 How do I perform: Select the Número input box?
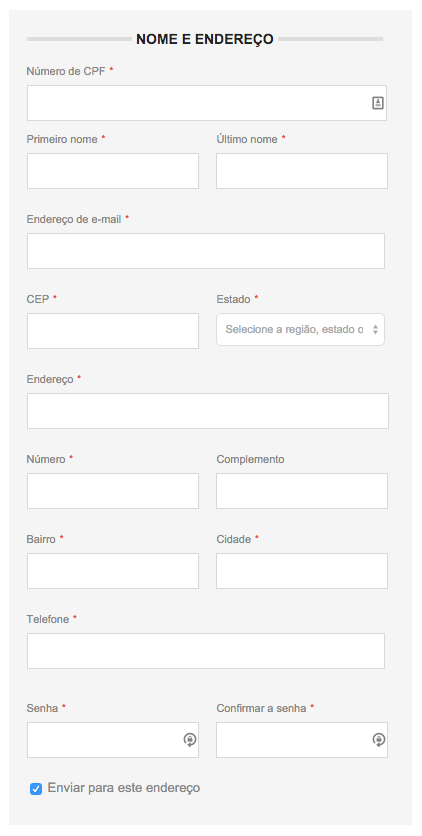113,491
